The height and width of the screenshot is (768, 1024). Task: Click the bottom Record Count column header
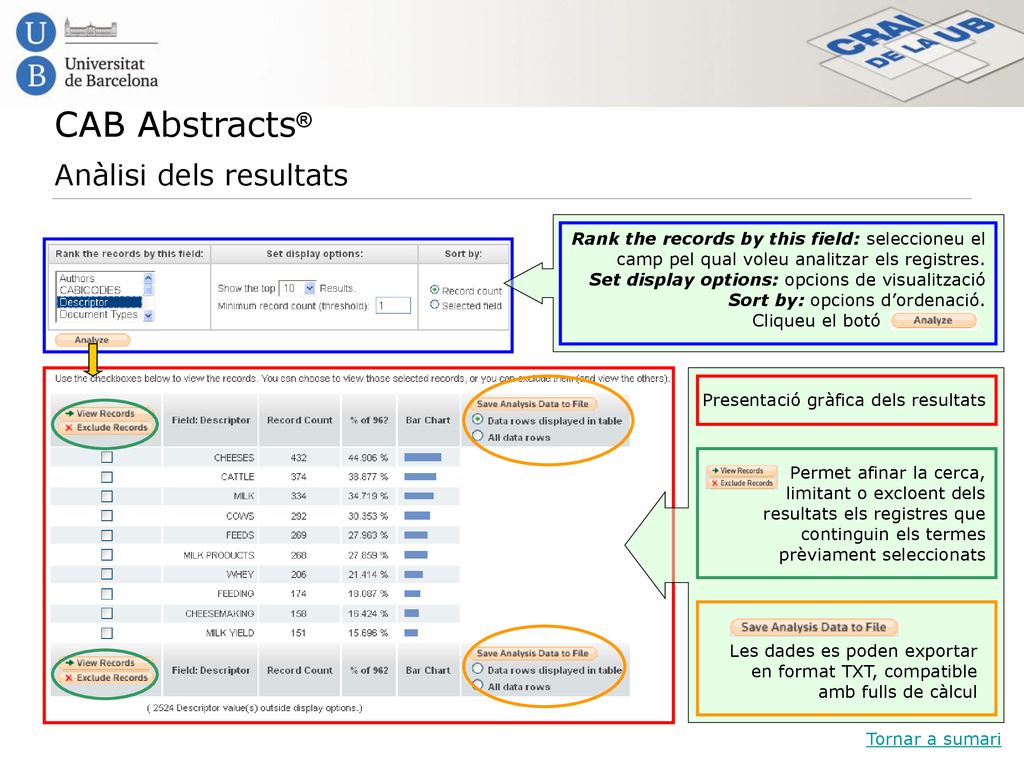pos(300,670)
